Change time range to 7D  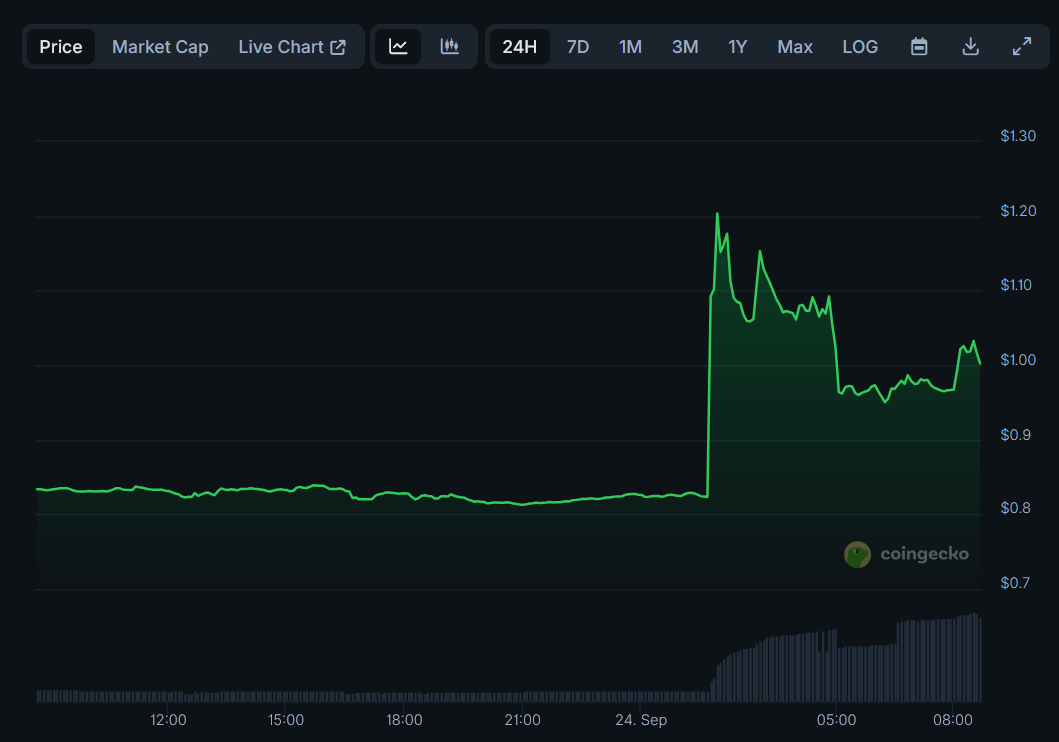[x=578, y=47]
